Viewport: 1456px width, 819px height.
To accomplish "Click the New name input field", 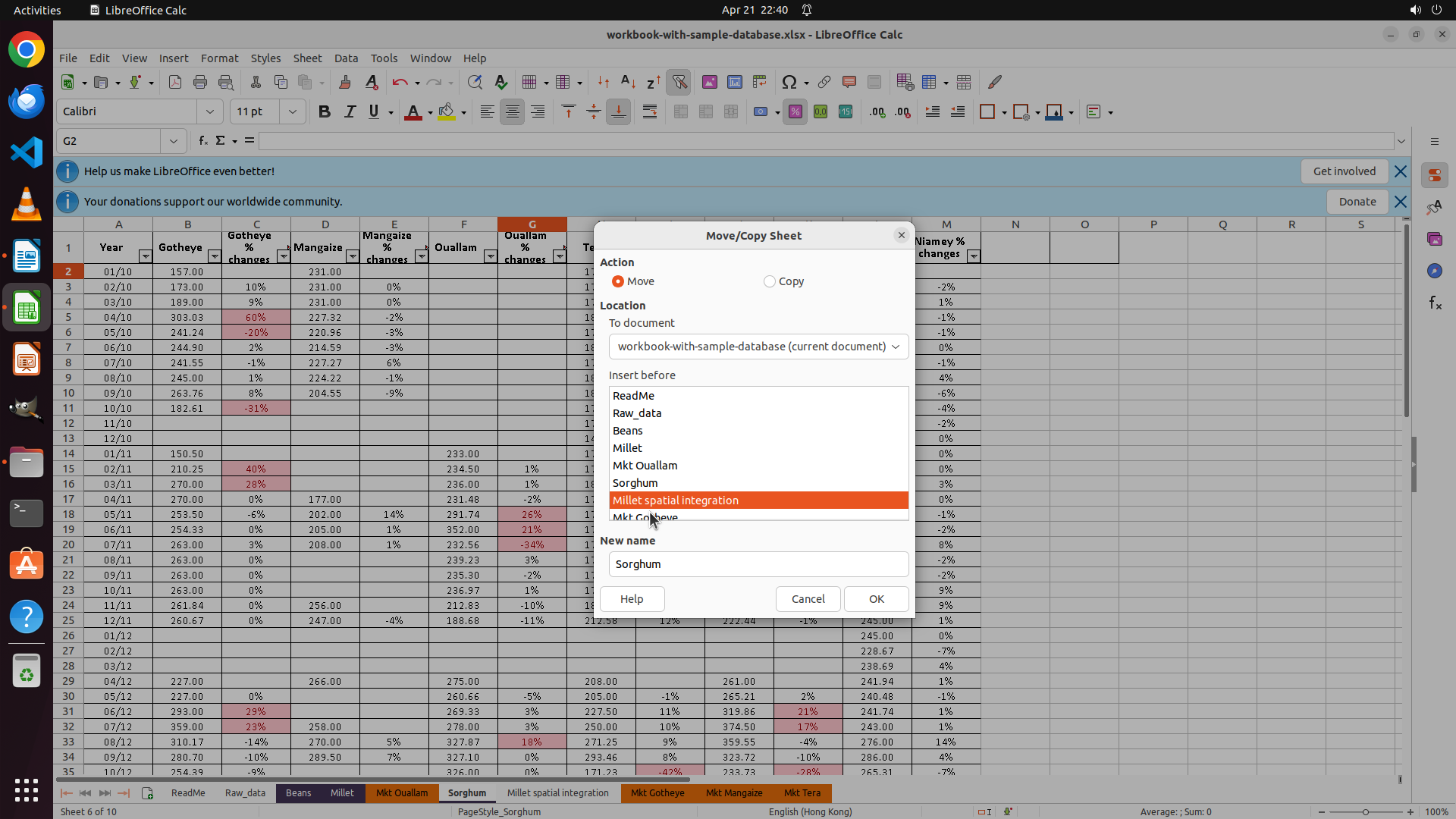I will point(758,564).
